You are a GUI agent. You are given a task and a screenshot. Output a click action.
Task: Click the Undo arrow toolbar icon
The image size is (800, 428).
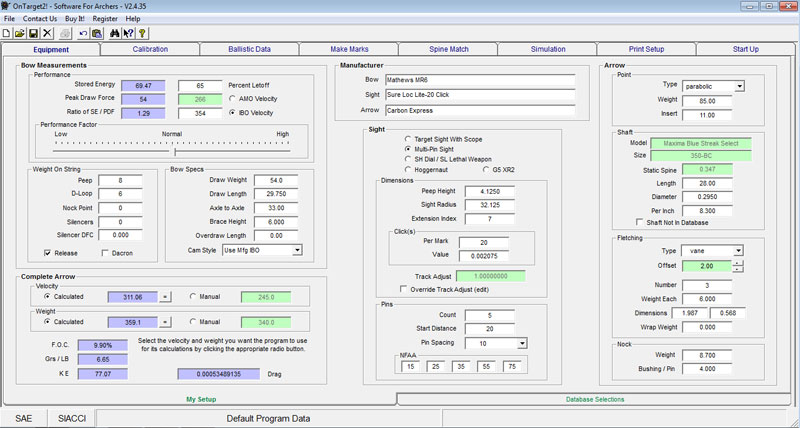pos(83,33)
